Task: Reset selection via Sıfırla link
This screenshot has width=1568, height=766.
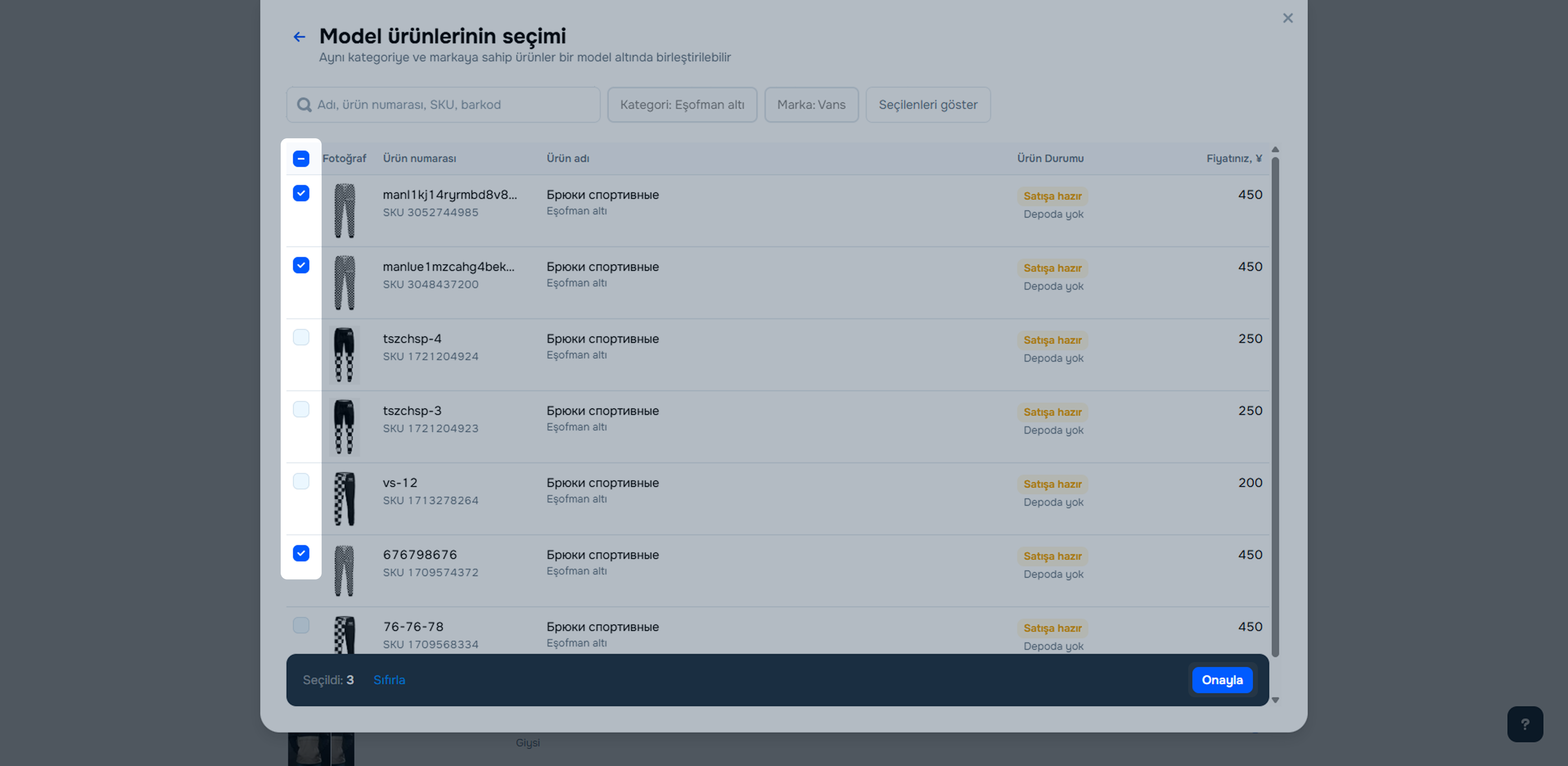Action: coord(389,680)
